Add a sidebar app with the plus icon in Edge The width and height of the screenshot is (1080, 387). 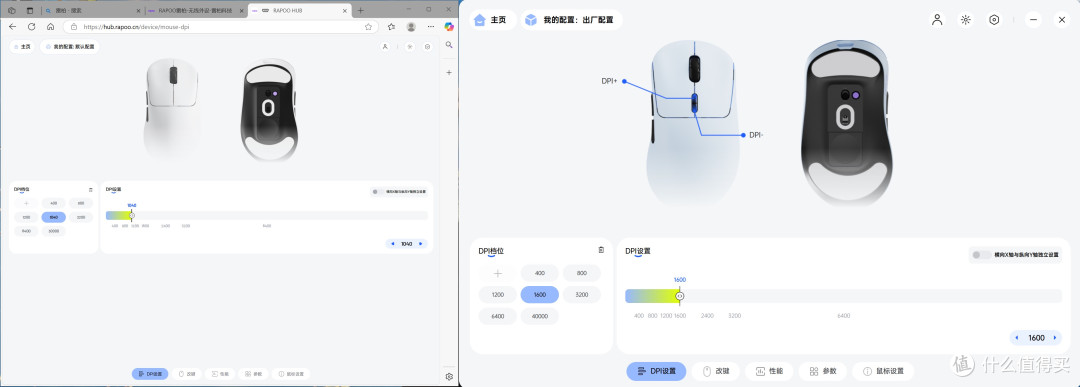[x=449, y=72]
